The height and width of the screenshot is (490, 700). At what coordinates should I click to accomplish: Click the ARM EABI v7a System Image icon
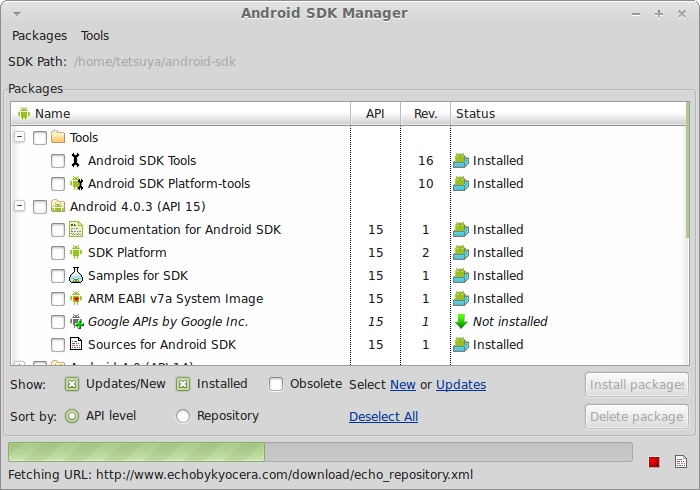point(76,298)
